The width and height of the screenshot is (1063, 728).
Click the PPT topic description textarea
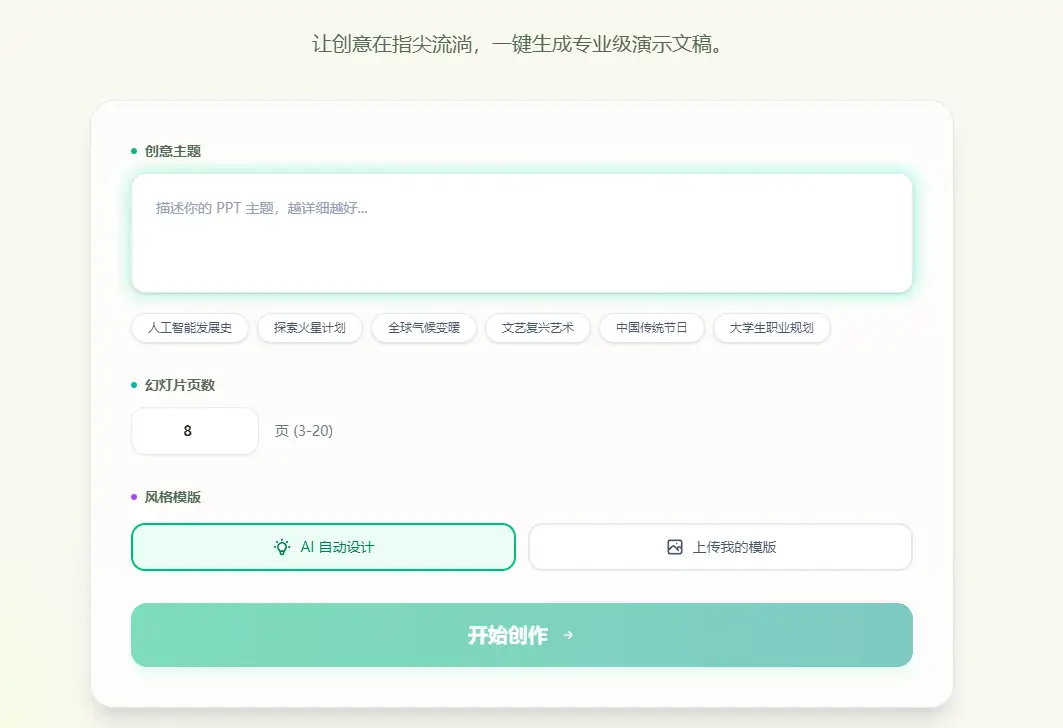pyautogui.click(x=521, y=232)
